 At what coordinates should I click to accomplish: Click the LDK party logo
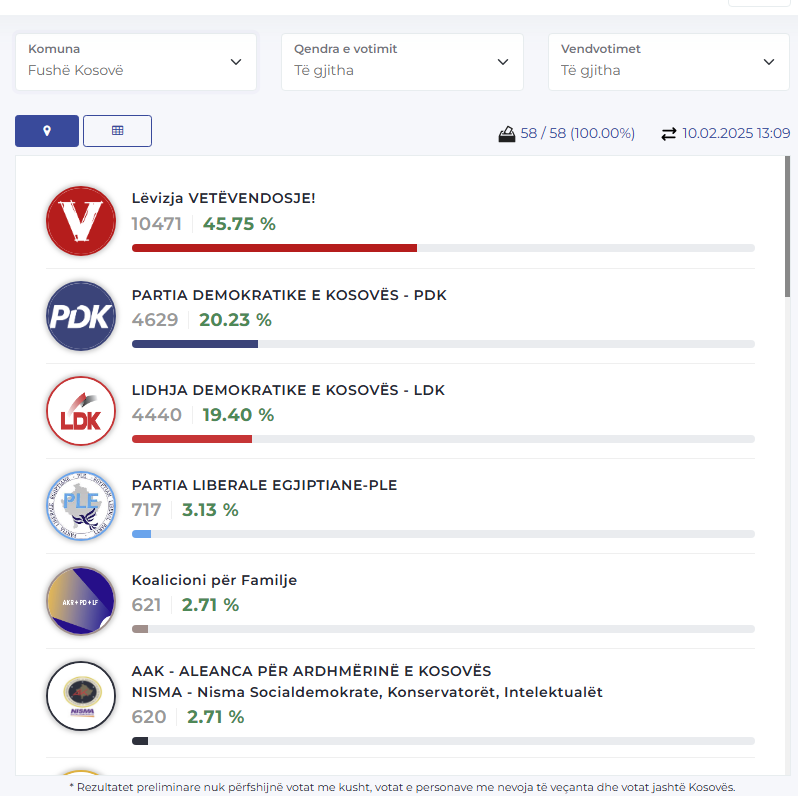coord(81,411)
